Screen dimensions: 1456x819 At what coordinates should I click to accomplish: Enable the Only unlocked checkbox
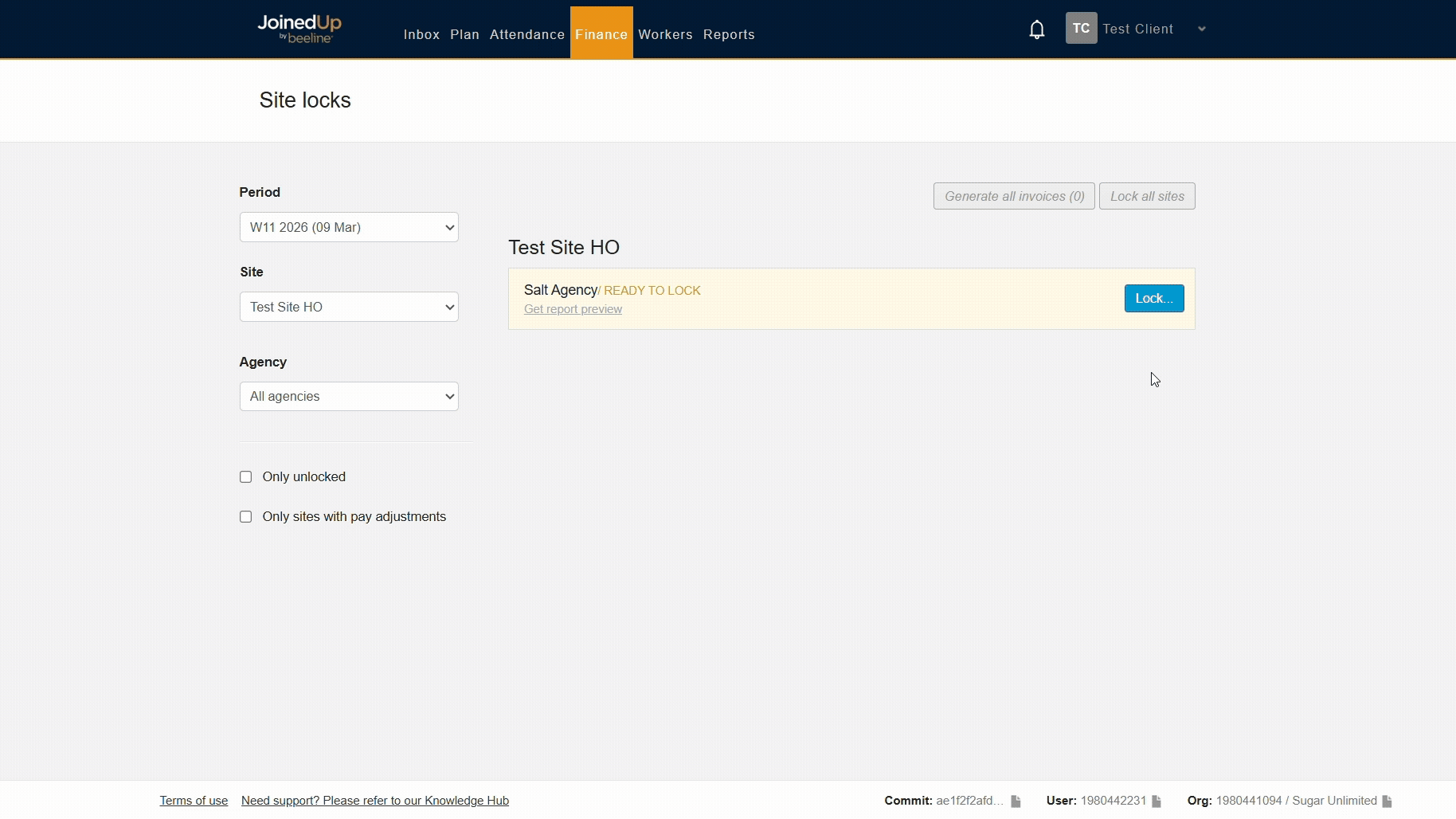click(x=246, y=477)
